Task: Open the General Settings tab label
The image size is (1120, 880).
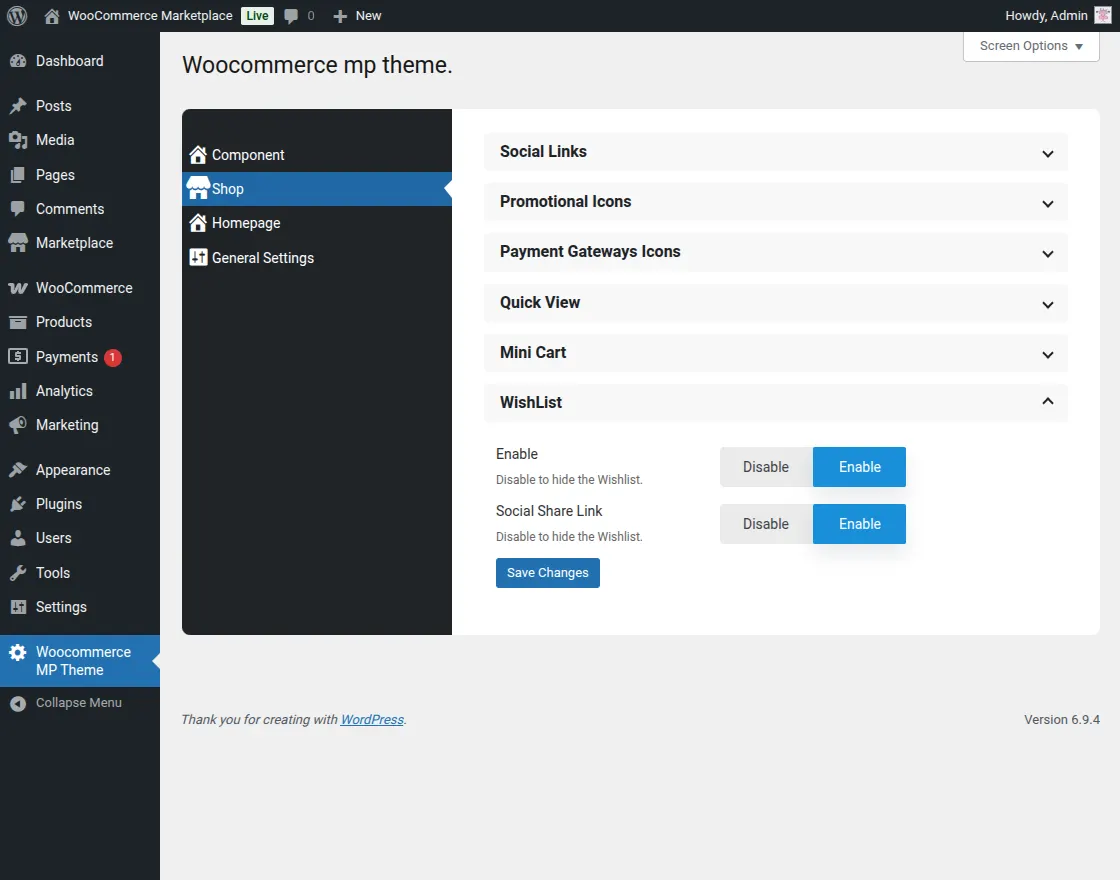Action: click(263, 258)
